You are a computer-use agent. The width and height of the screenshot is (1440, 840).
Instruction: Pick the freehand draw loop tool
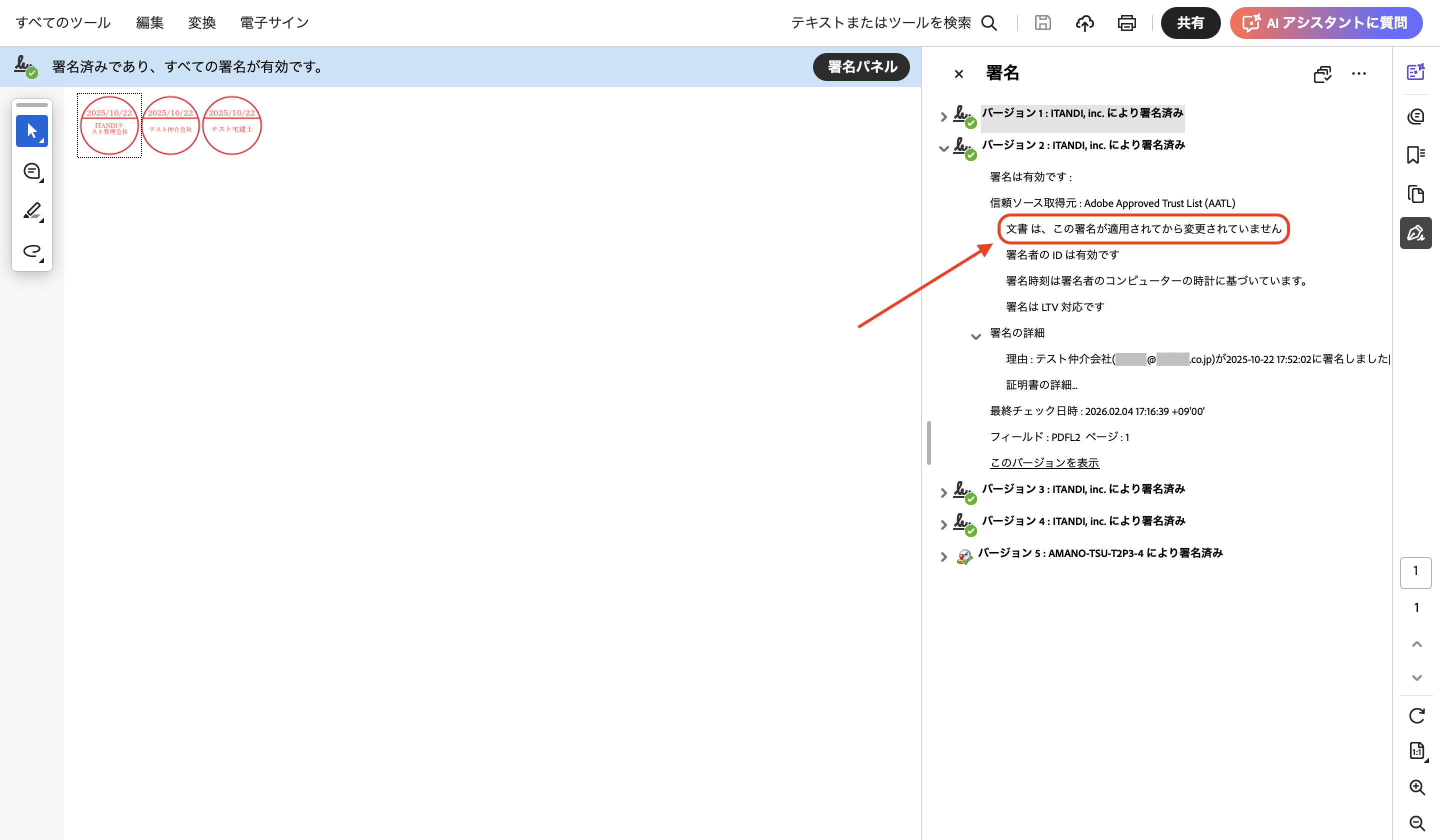[32, 251]
